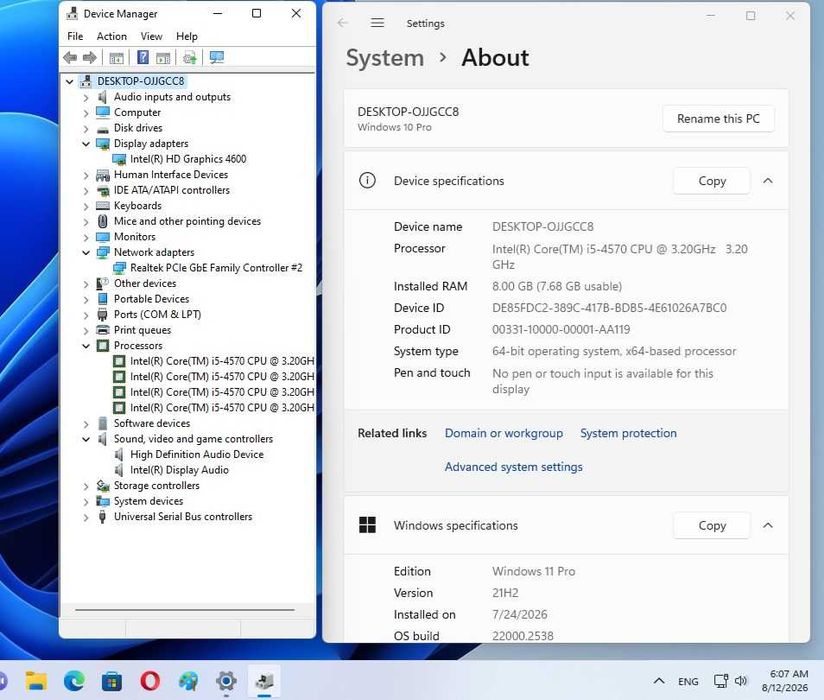824x700 pixels.
Task: Select Intel(R) HD Graphics 4600 device
Action: (188, 159)
